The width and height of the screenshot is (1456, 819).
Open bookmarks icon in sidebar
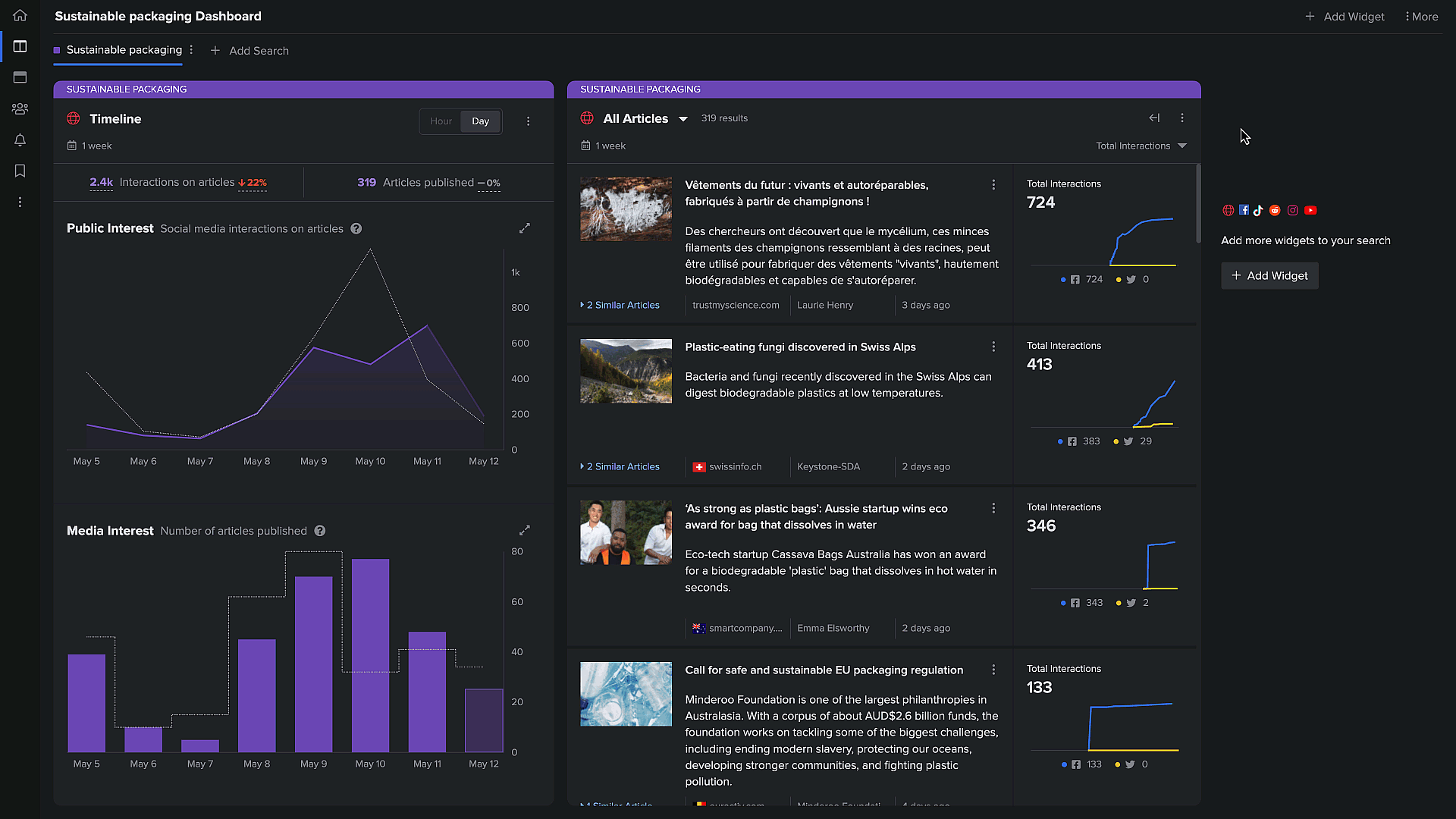[20, 171]
